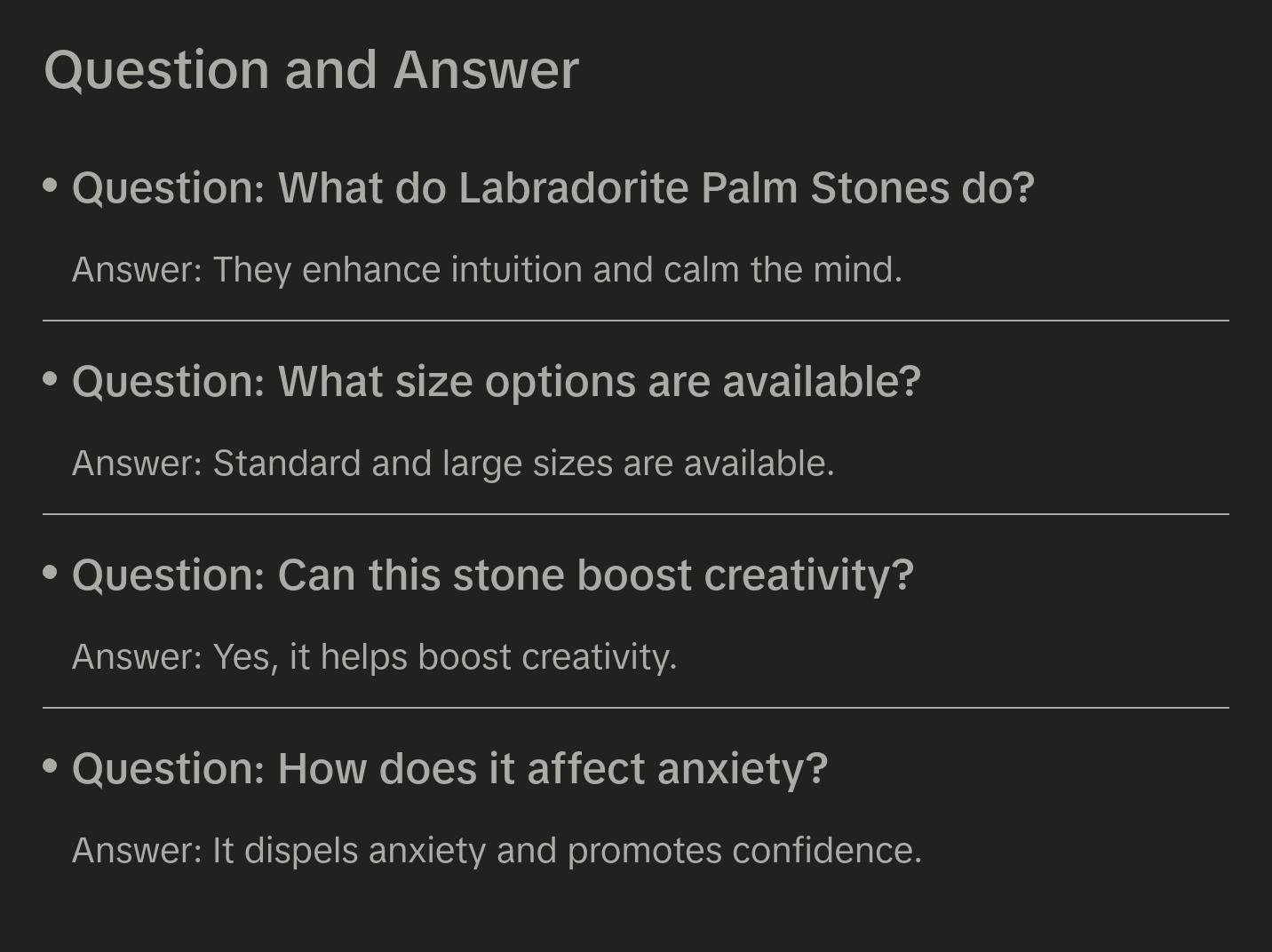Click the bullet beside the creativity question

[x=51, y=573]
